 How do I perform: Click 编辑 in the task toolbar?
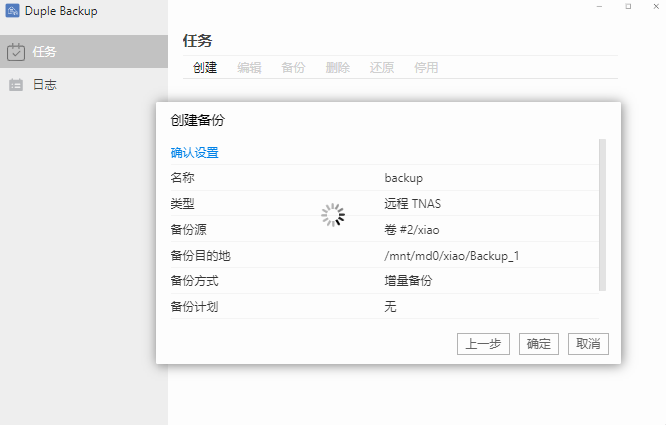coord(249,68)
